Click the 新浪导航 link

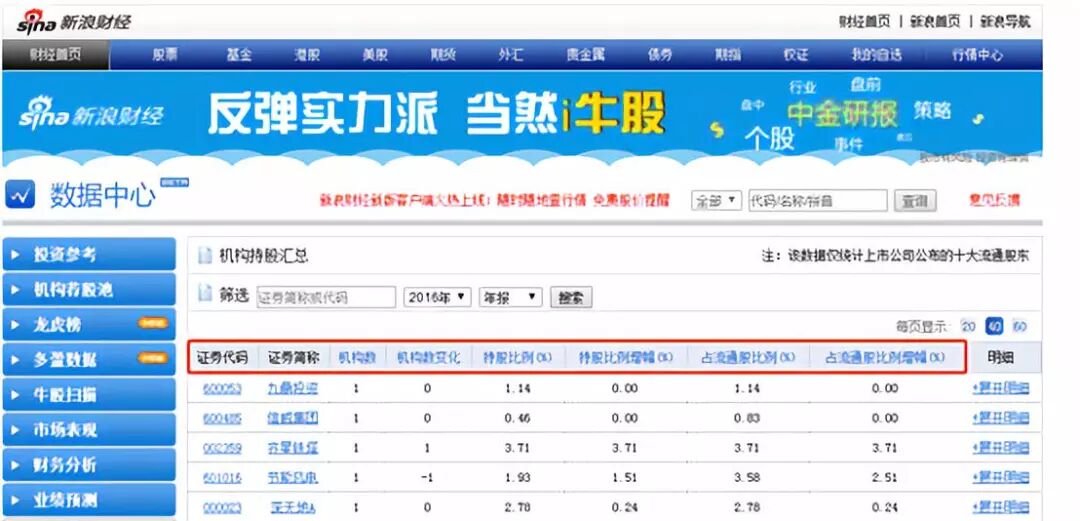[1006, 21]
